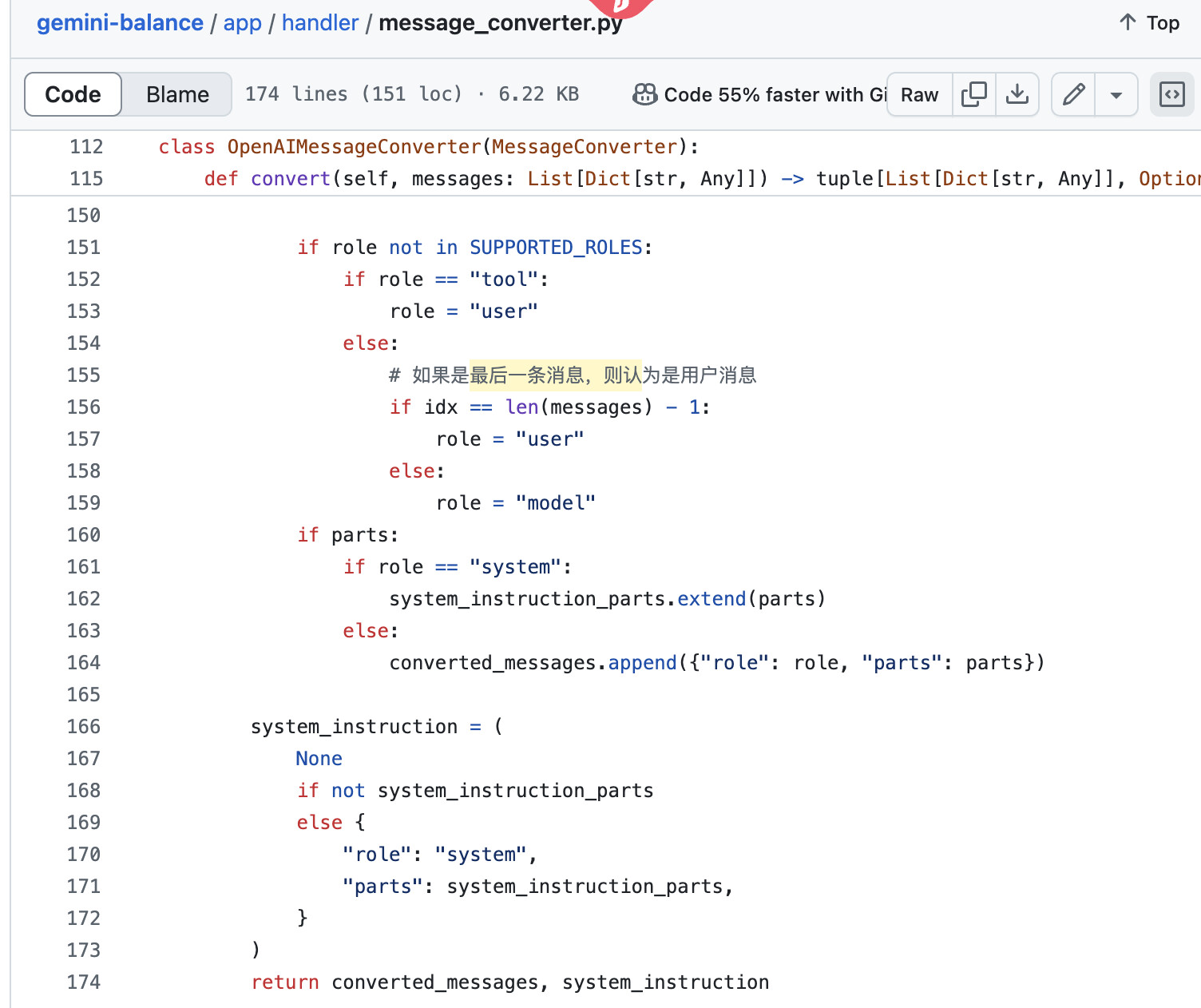Screen dimensions: 1201x1008
Task: Switch to the Blame view
Action: click(177, 94)
